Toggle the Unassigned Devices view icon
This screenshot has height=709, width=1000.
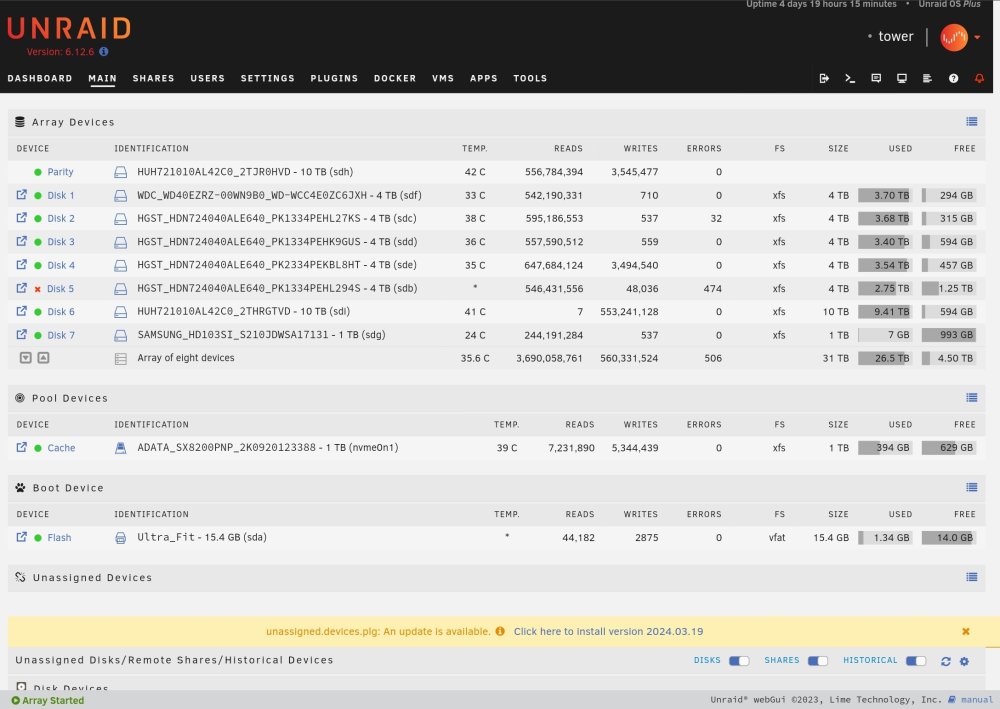971,577
